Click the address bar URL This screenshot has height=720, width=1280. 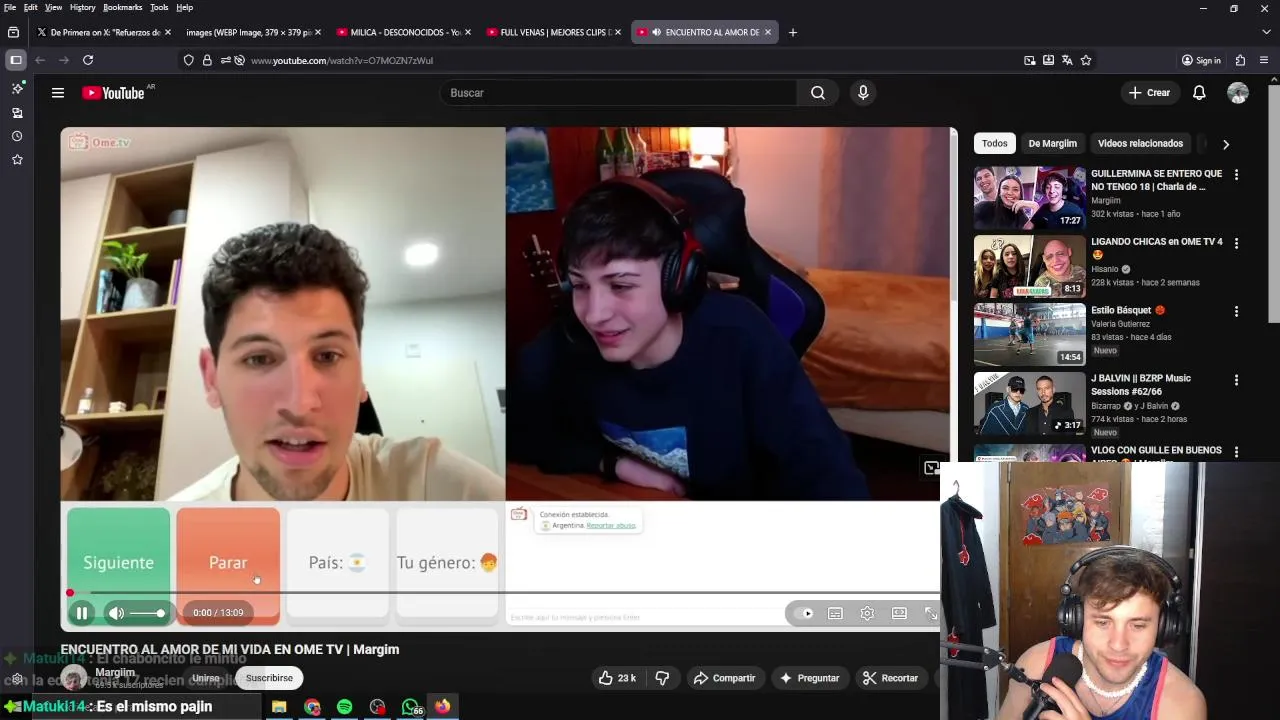[342, 60]
